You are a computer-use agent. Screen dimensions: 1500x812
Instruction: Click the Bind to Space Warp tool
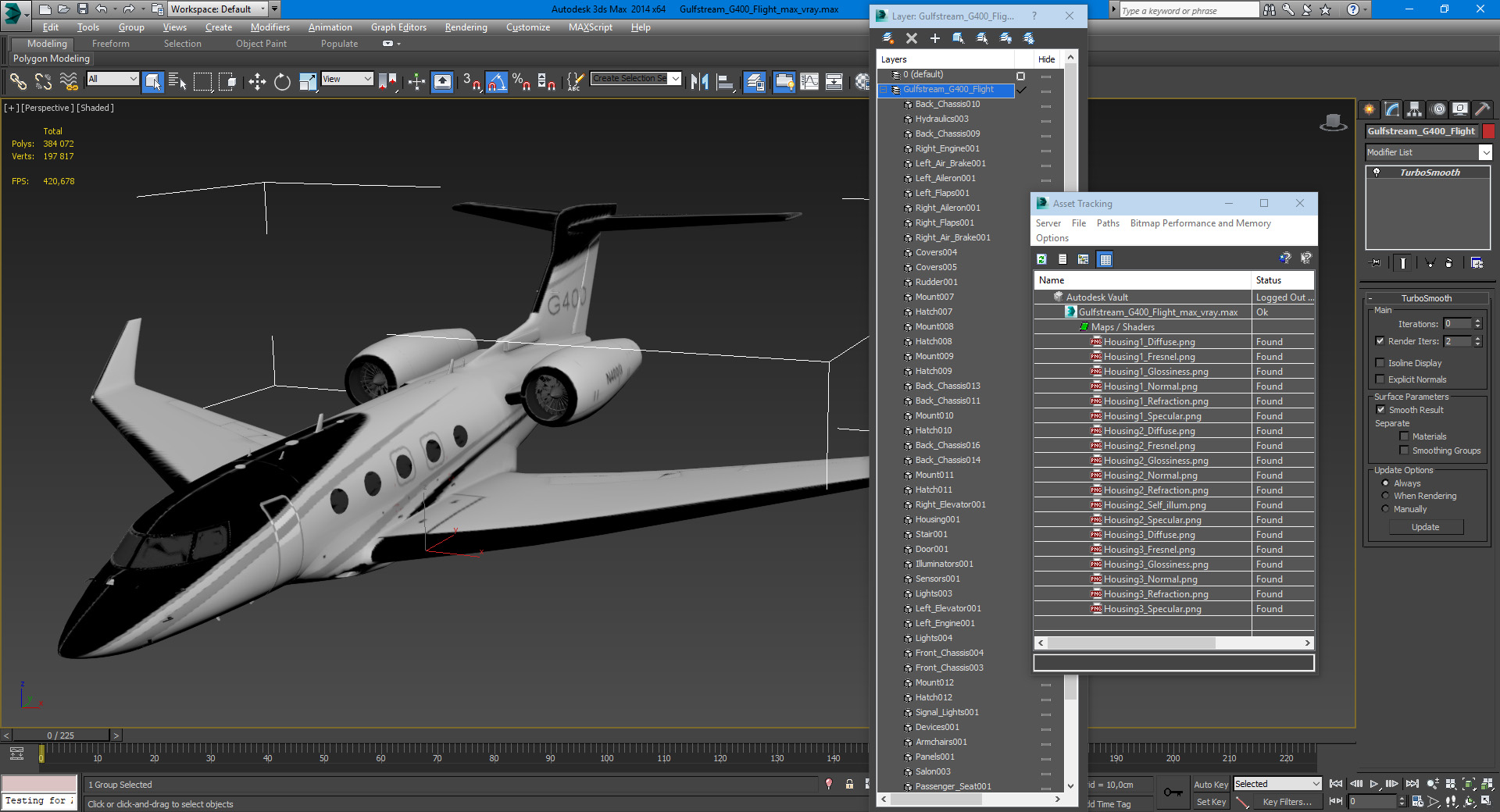(69, 81)
